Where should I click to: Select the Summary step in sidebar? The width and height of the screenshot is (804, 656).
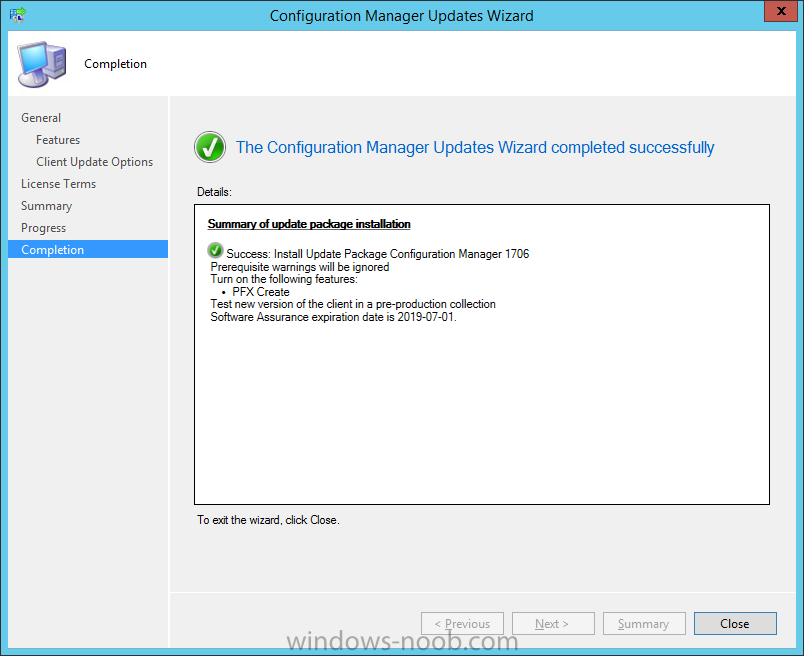coord(47,206)
